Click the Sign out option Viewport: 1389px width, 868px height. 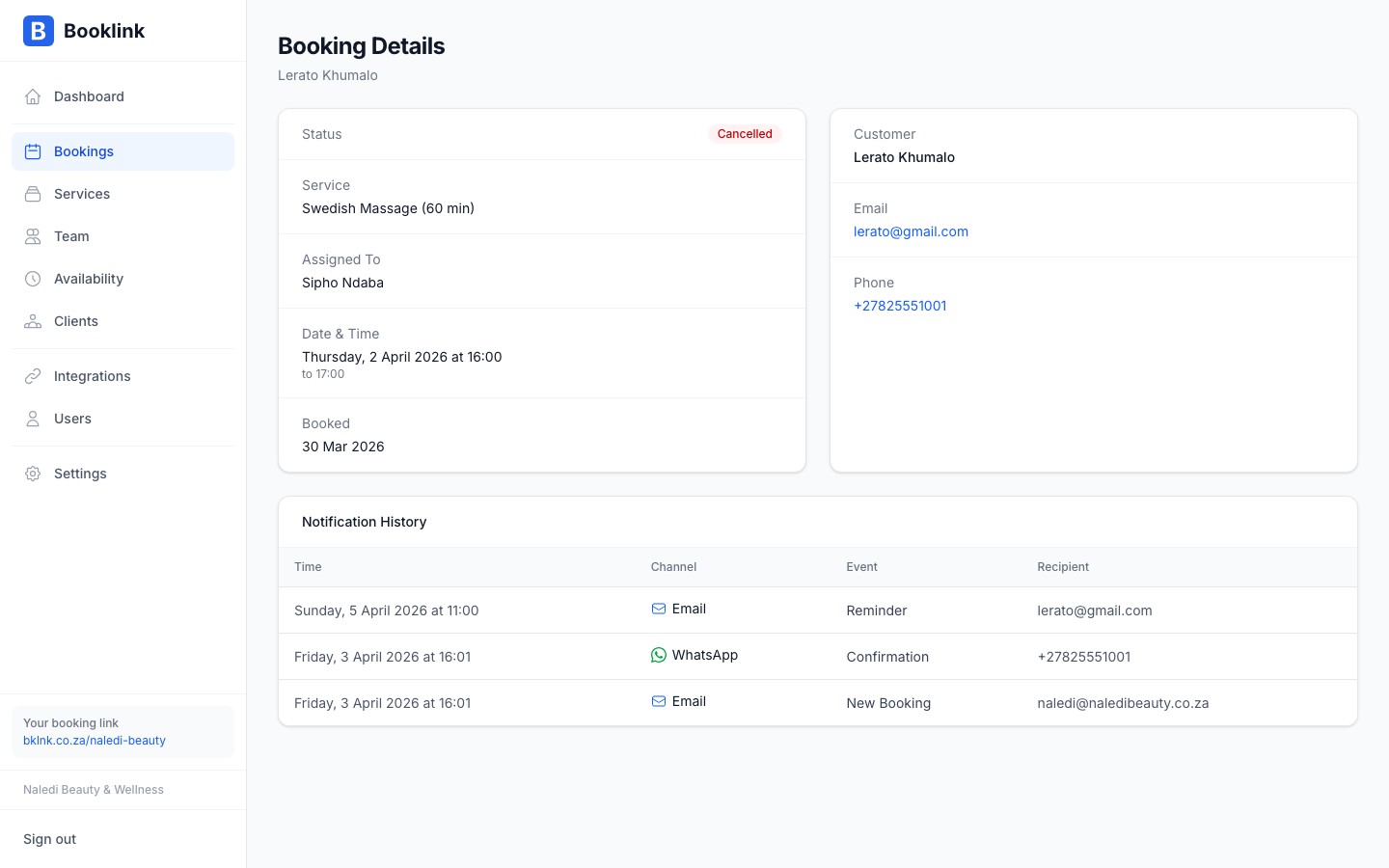[49, 839]
